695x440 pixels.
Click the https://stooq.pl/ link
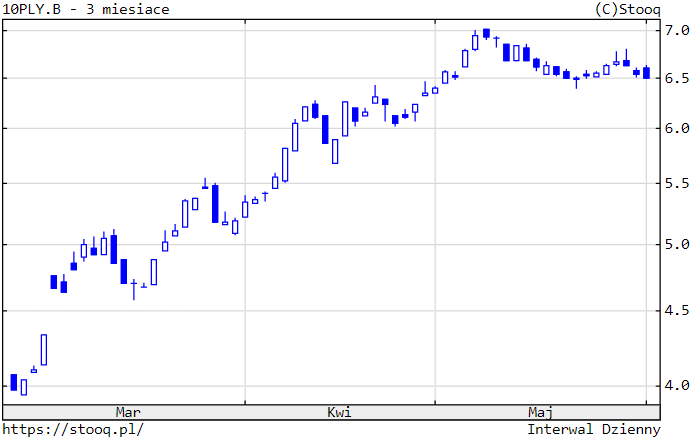pyautogui.click(x=74, y=429)
